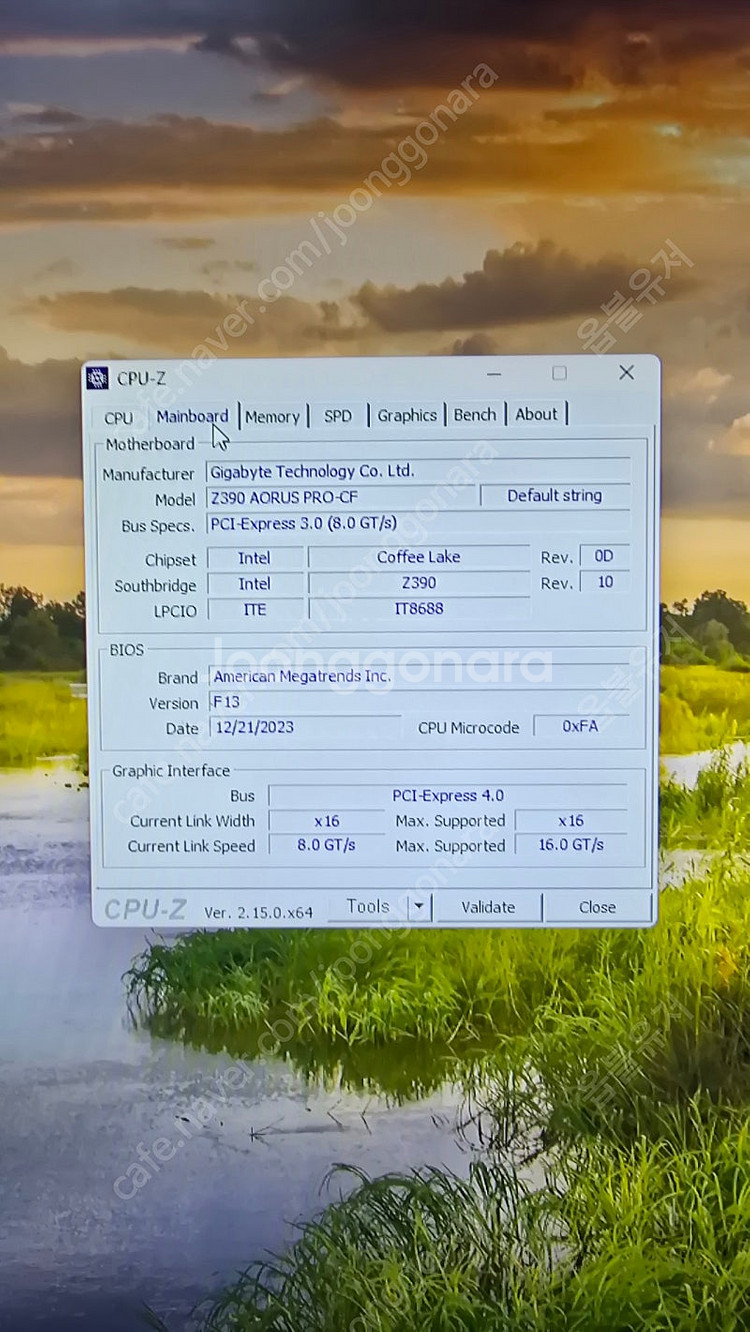
Task: Select the Mainboard tab
Action: coord(192,416)
